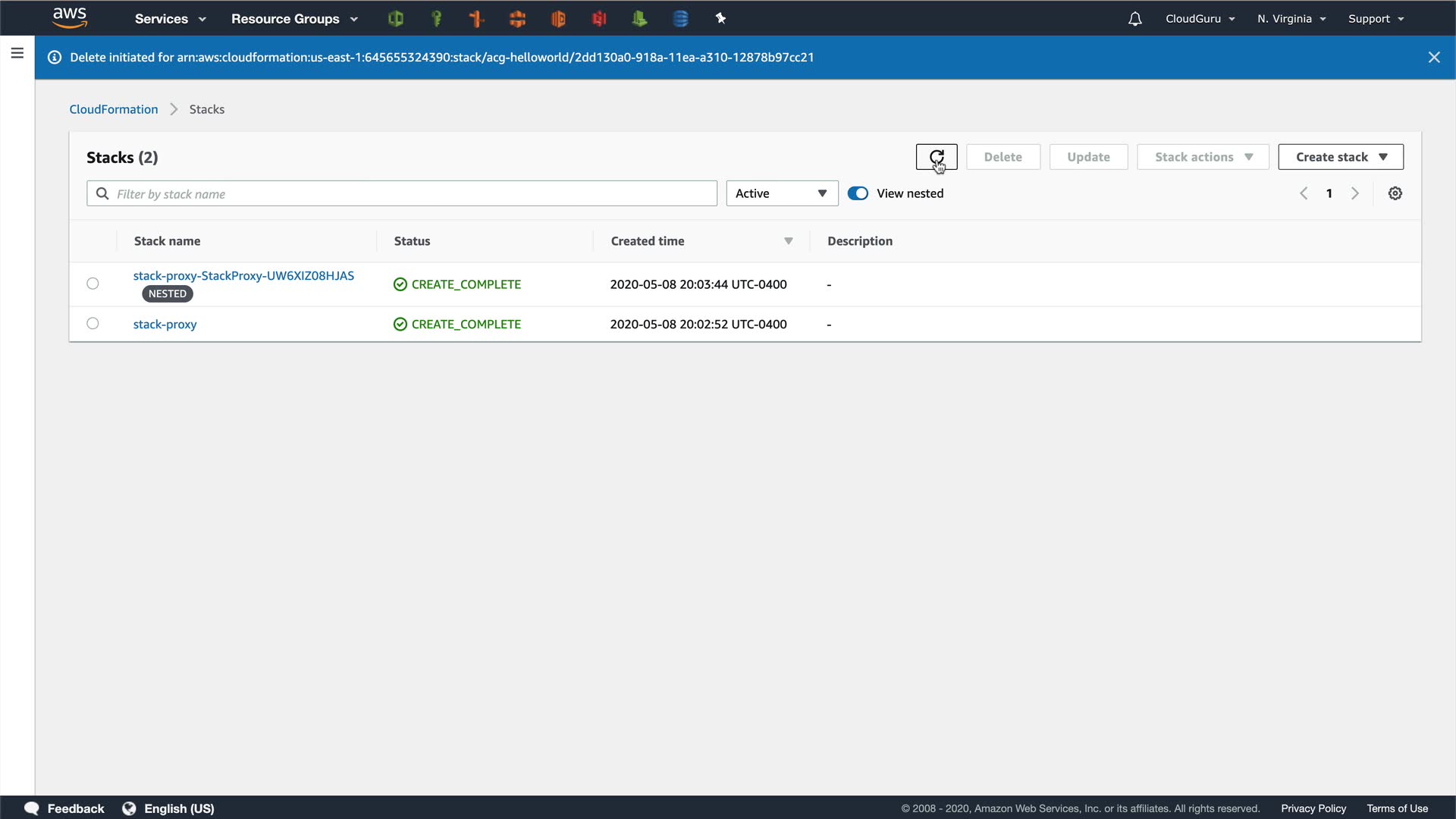Viewport: 1456px width, 819px height.
Task: Open the green key IAM shortcut
Action: point(436,19)
